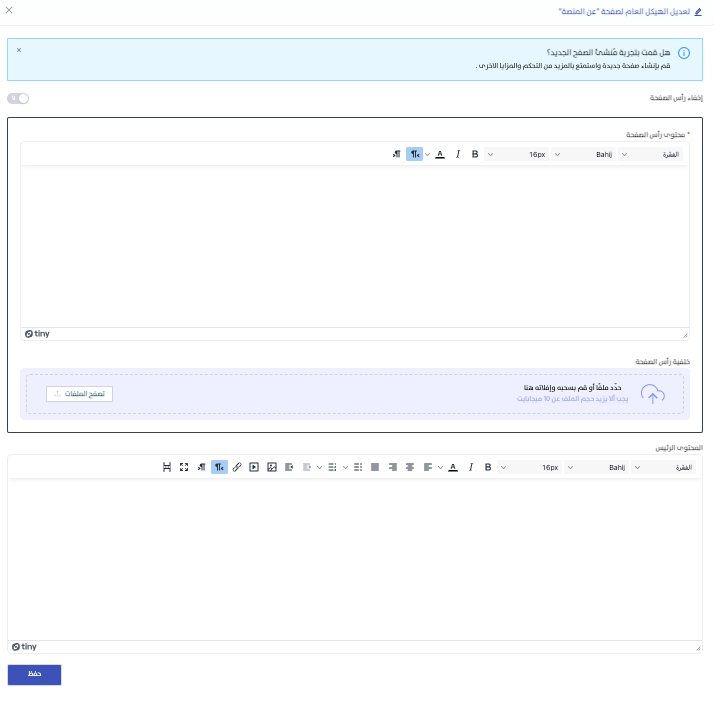Insert a page break in the main content editor
The width and height of the screenshot is (714, 707).
pyautogui.click(x=167, y=467)
